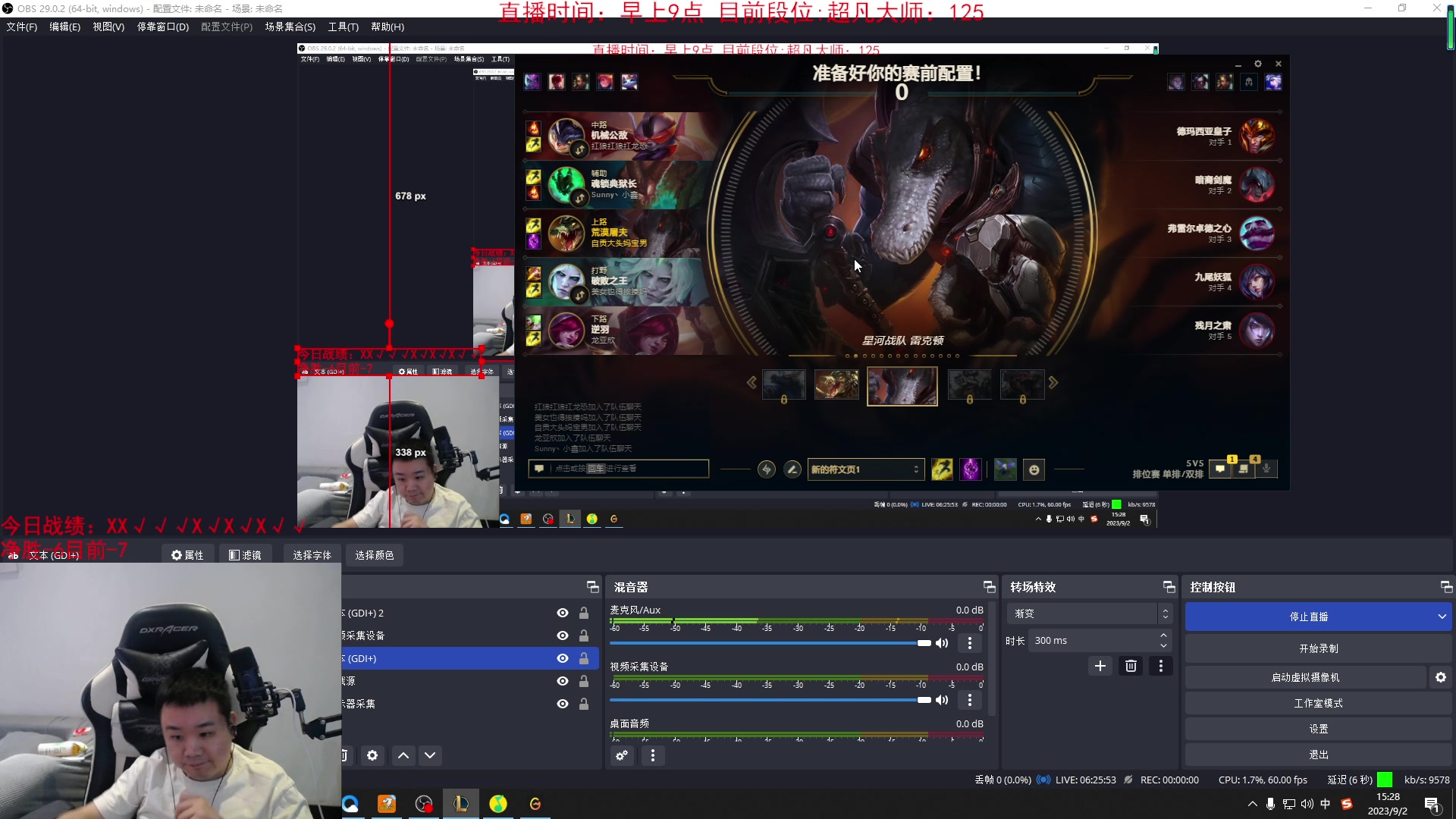Toggle lock on the selected (GDI+) source
Viewport: 1456px width, 819px height.
click(584, 658)
